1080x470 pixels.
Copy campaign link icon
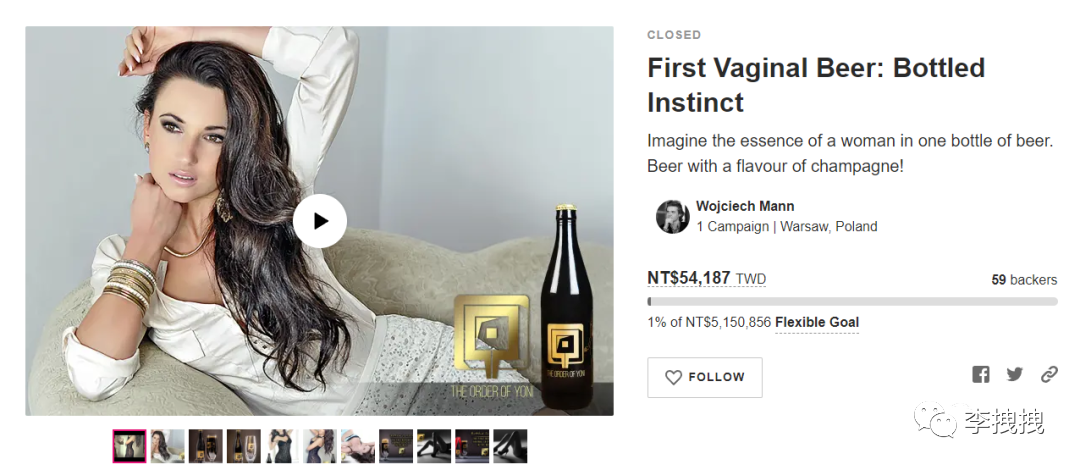coord(1049,375)
